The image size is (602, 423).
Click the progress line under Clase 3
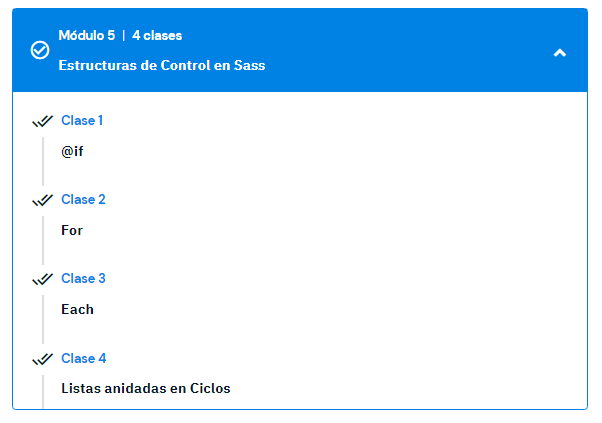pyautogui.click(x=43, y=318)
